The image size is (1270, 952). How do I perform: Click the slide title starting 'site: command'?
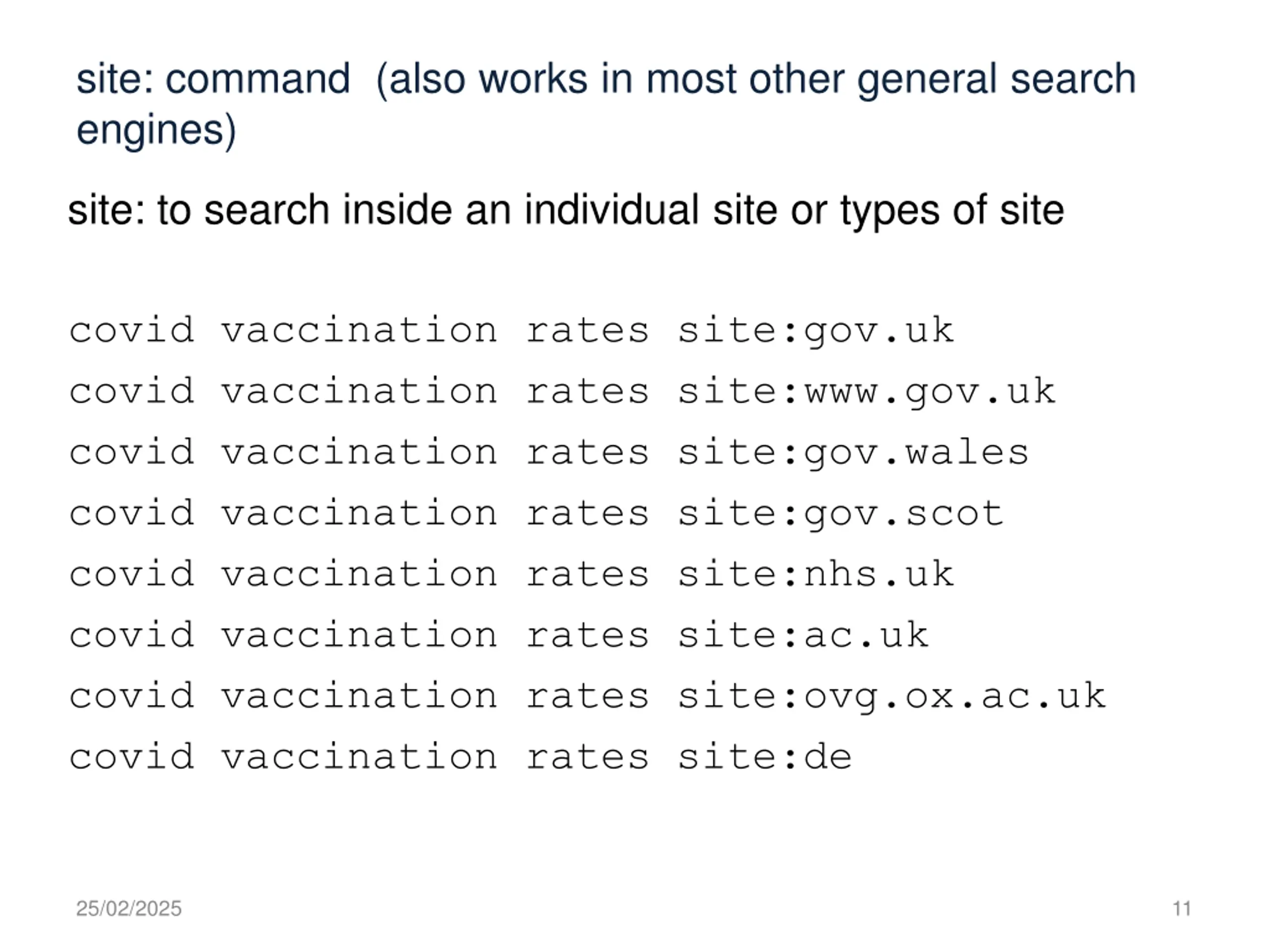point(606,79)
